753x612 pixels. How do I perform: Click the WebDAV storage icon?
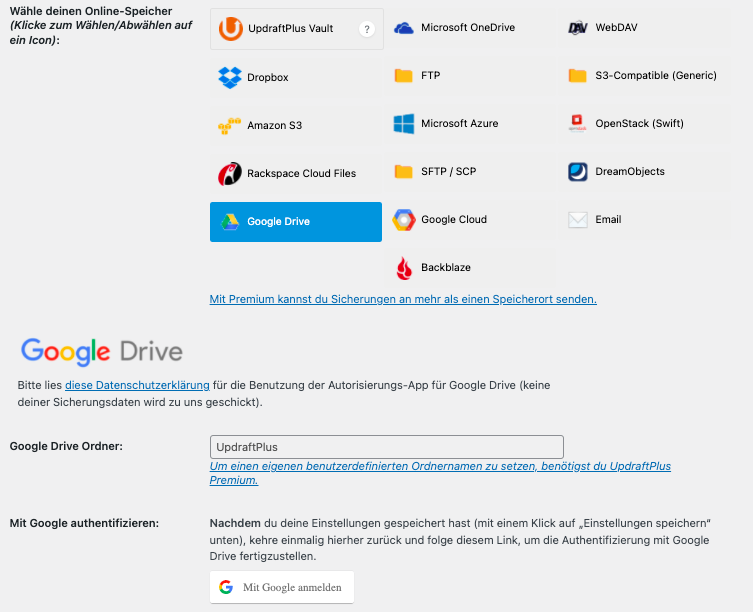(578, 28)
